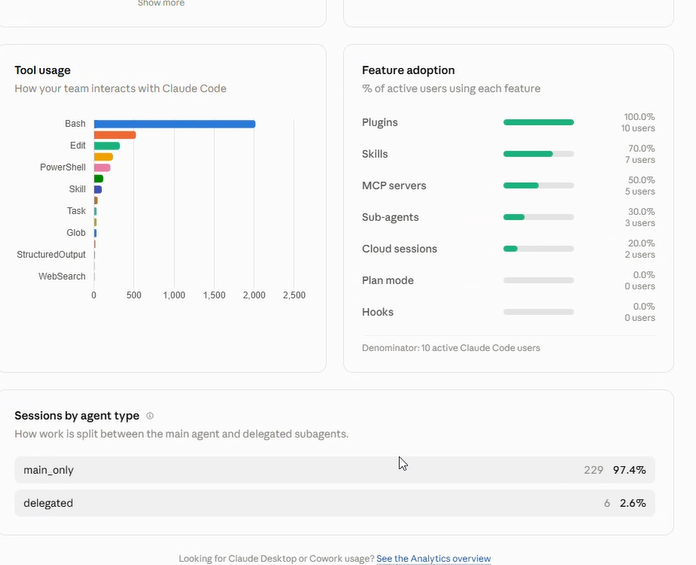Click the Sub-agents adoption progress bar
Image resolution: width=696 pixels, height=565 pixels.
point(538,217)
